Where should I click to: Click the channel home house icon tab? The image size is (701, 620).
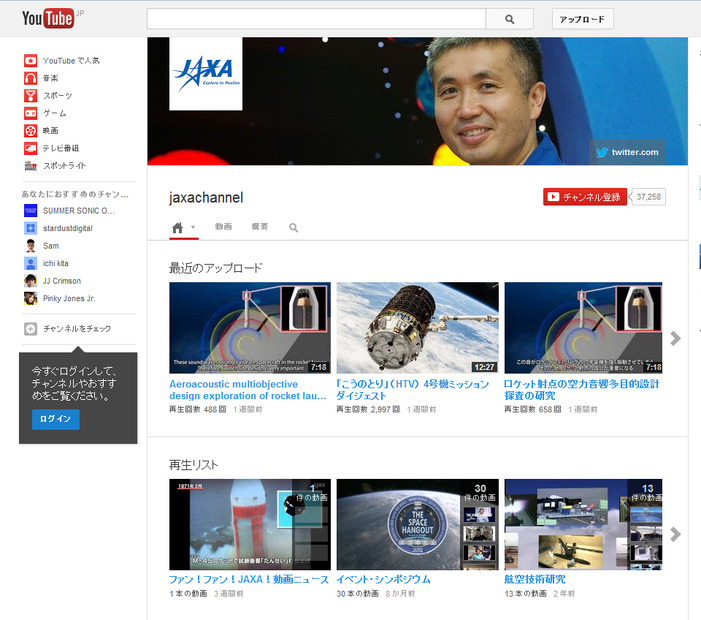click(x=177, y=228)
